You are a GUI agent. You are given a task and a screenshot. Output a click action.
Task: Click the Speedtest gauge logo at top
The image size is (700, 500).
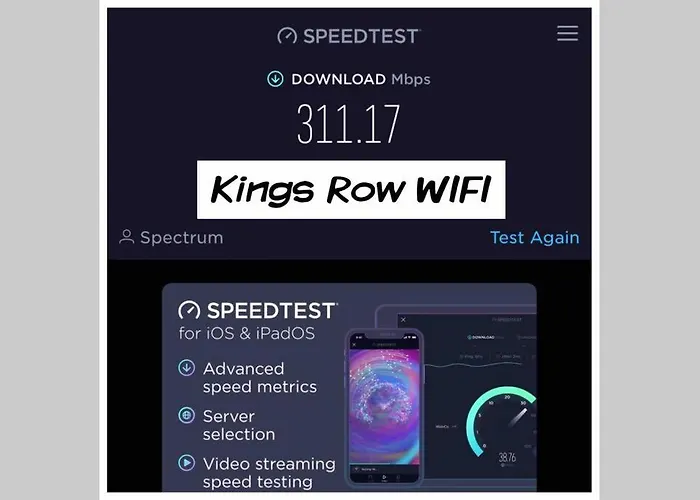(x=287, y=36)
